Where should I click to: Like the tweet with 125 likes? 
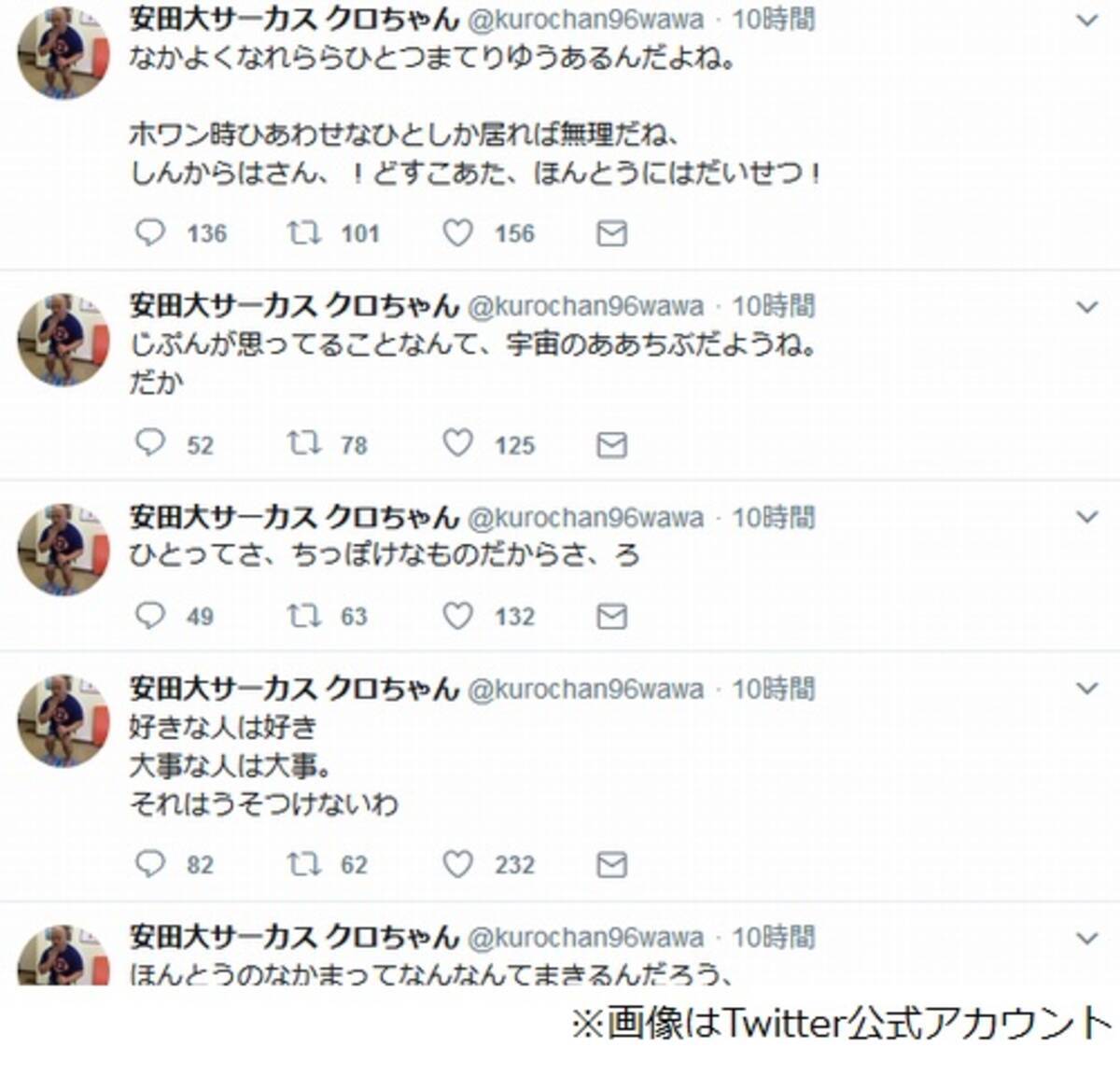point(457,443)
